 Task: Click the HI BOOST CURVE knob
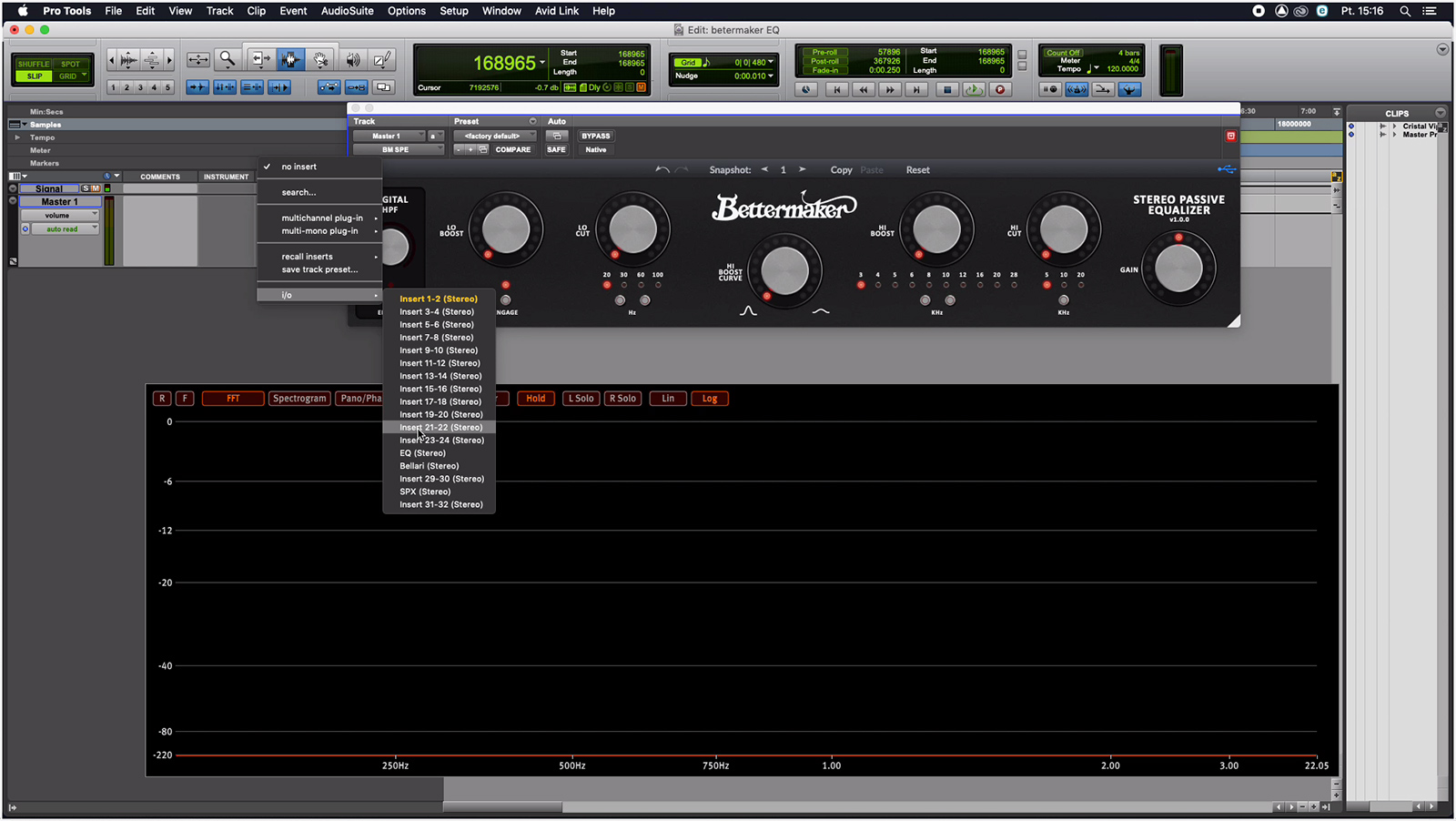point(784,270)
